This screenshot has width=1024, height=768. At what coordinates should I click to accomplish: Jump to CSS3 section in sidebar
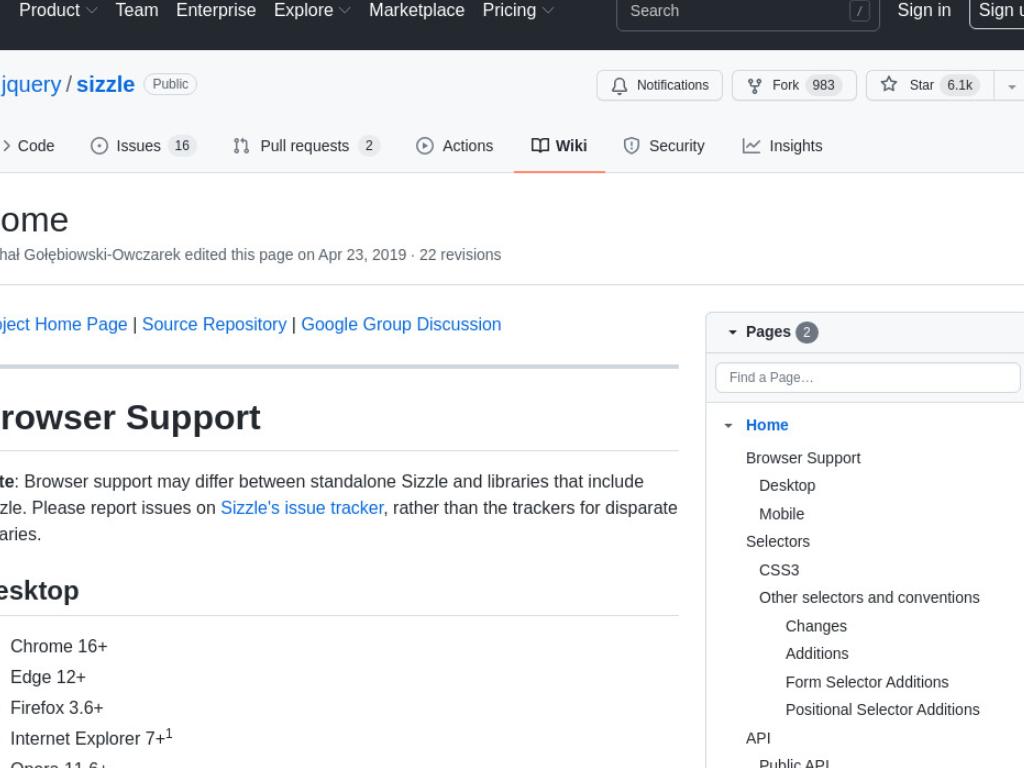pos(778,570)
